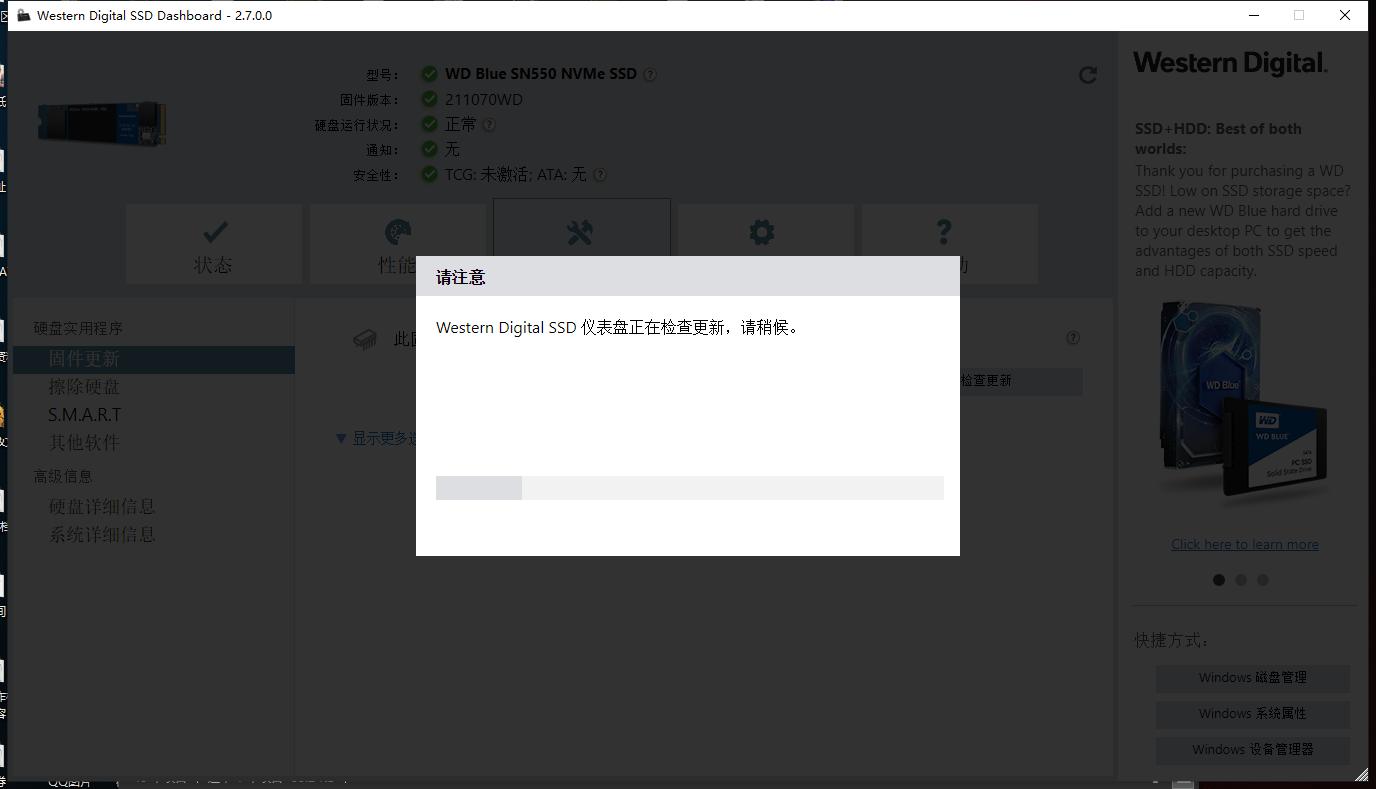
Task: Click the help icon above 检查更新
Action: click(x=1072, y=338)
